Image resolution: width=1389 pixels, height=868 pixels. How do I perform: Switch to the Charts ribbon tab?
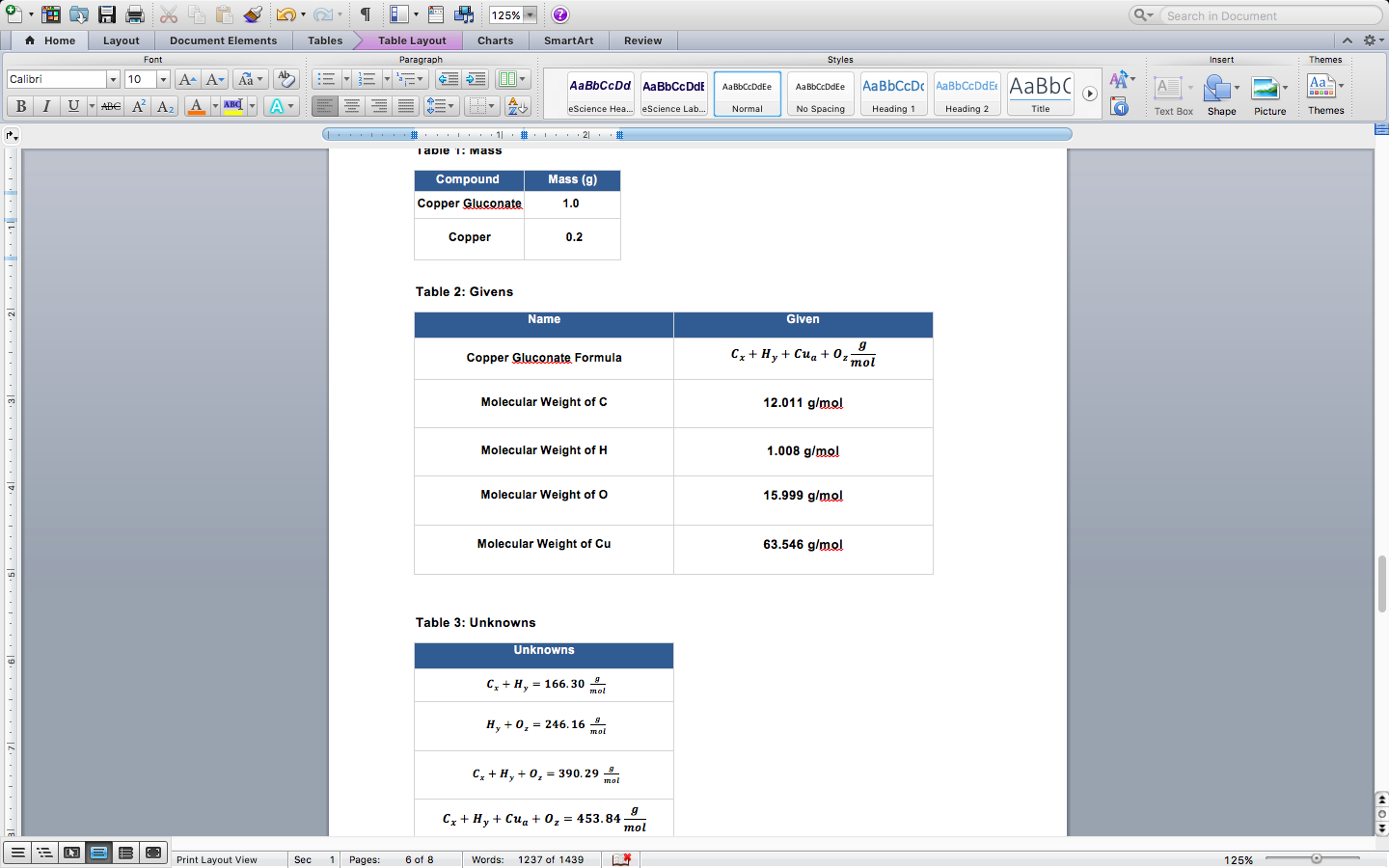pyautogui.click(x=495, y=41)
